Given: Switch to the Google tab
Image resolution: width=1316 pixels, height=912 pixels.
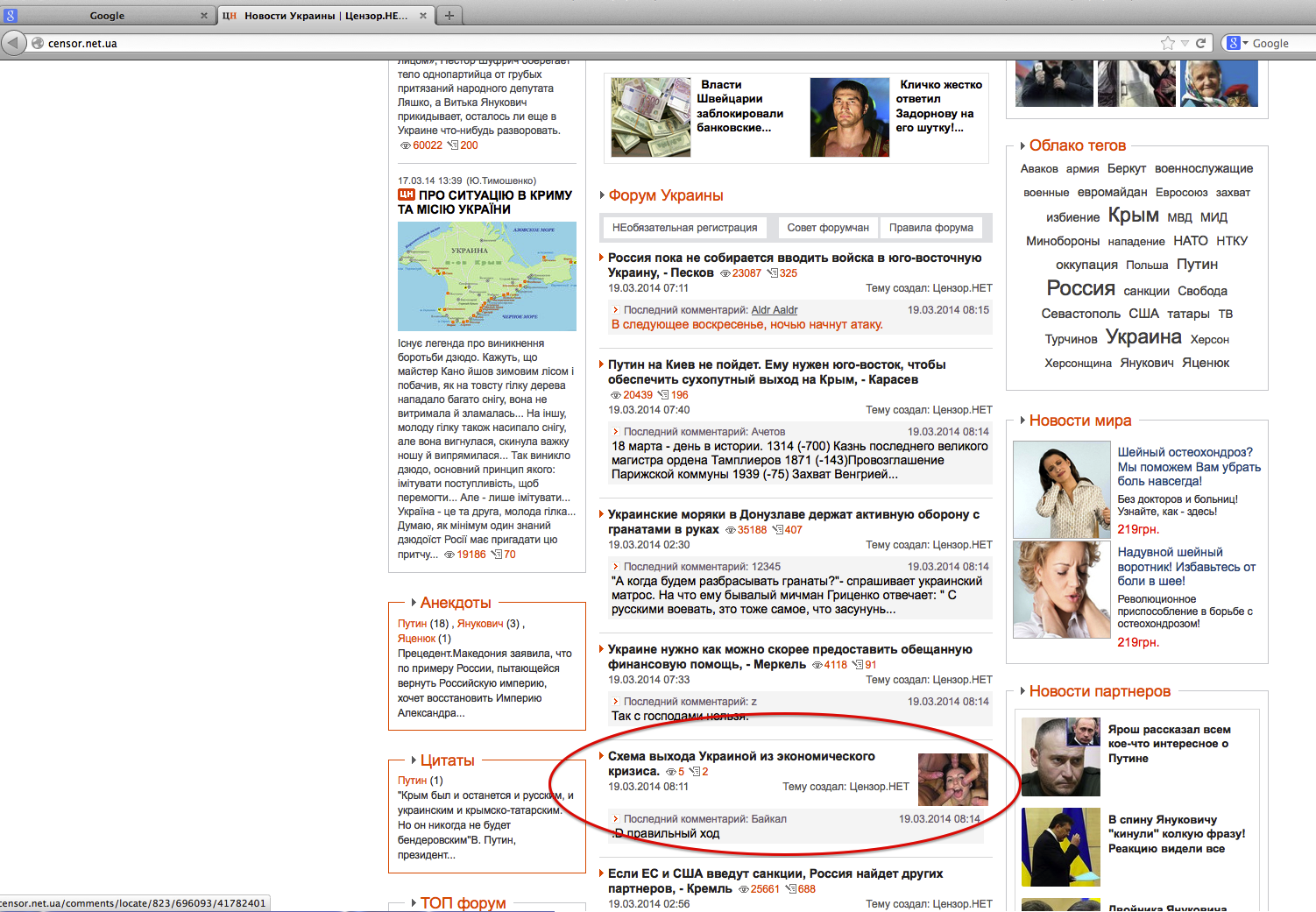Looking at the screenshot, I should [107, 15].
